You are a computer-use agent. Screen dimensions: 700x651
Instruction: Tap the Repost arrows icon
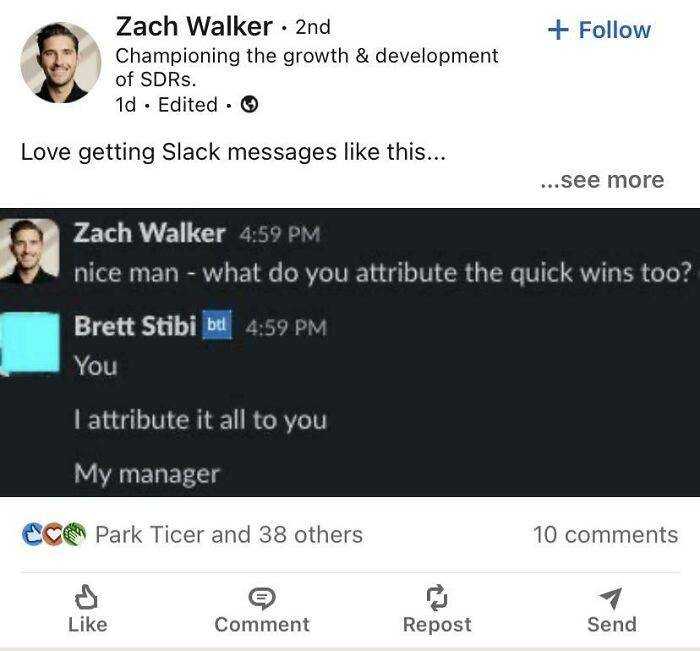point(436,599)
